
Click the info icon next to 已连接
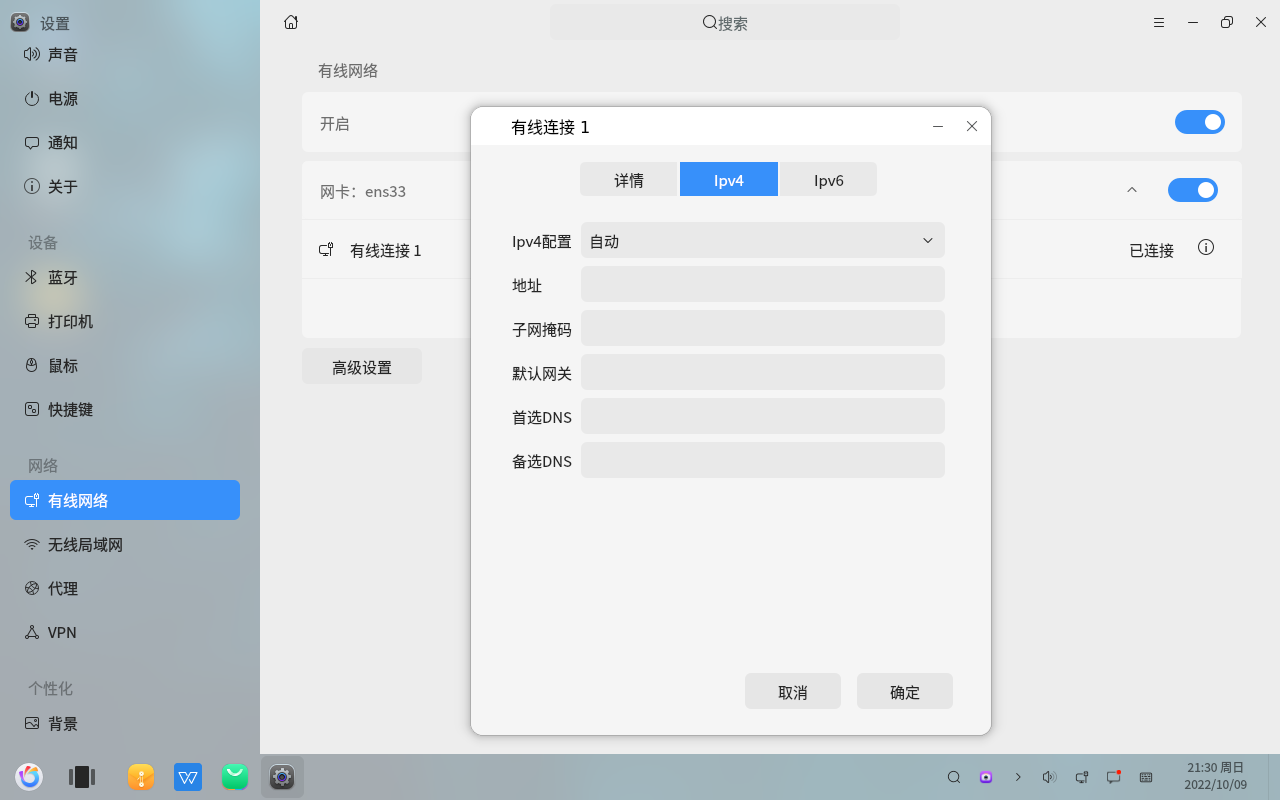[x=1206, y=247]
